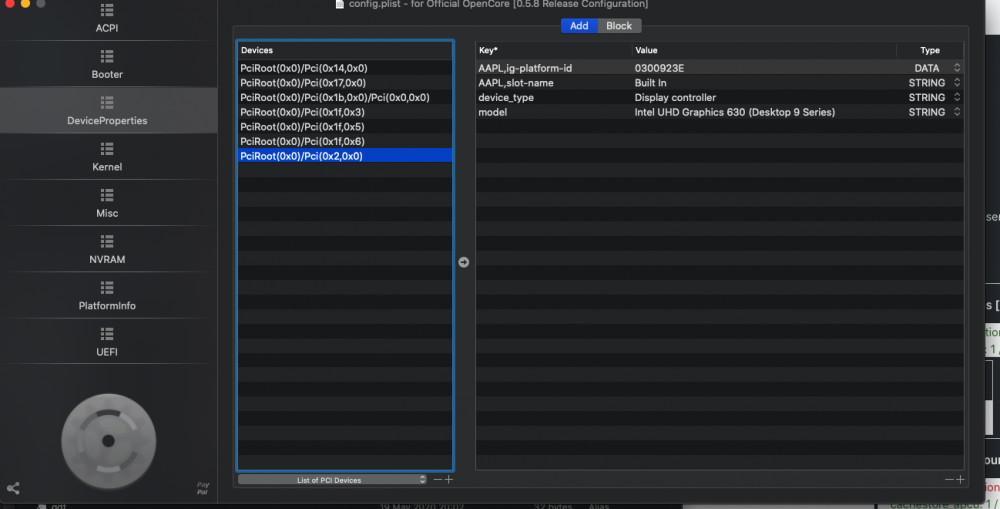This screenshot has height=509, width=1000.
Task: Change type of AAPL,slot-name row
Action: (x=957, y=82)
